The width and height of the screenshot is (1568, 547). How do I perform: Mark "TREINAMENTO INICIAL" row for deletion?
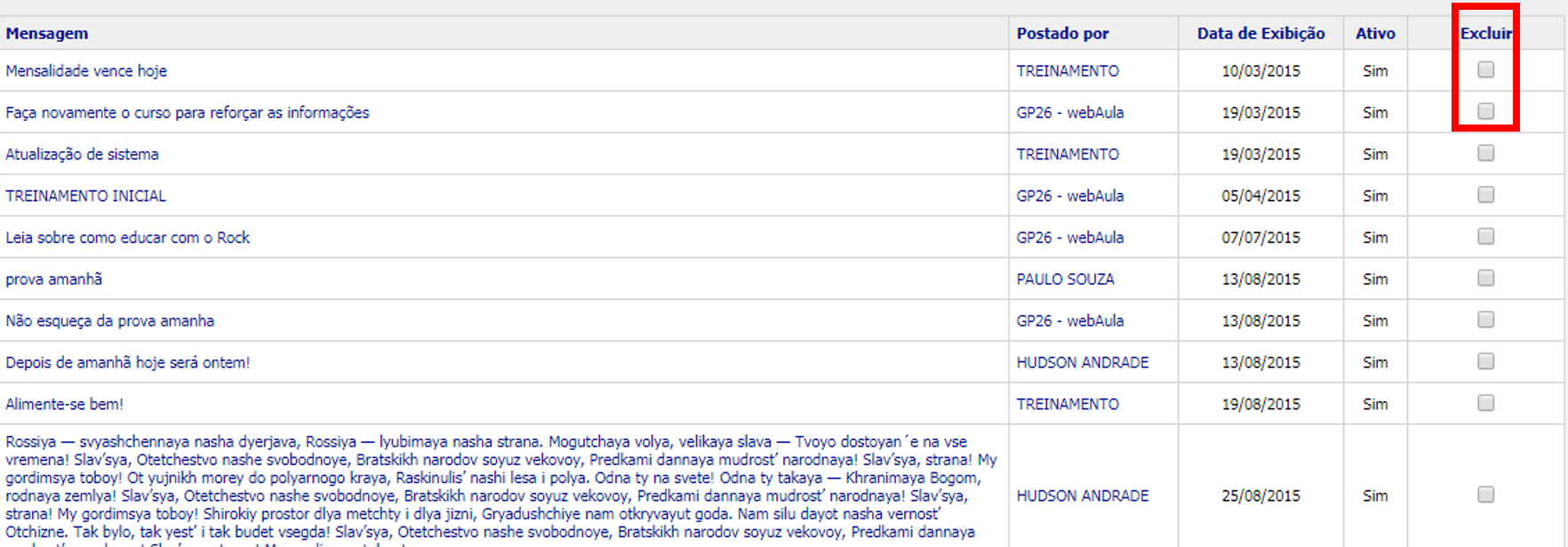[x=1485, y=195]
